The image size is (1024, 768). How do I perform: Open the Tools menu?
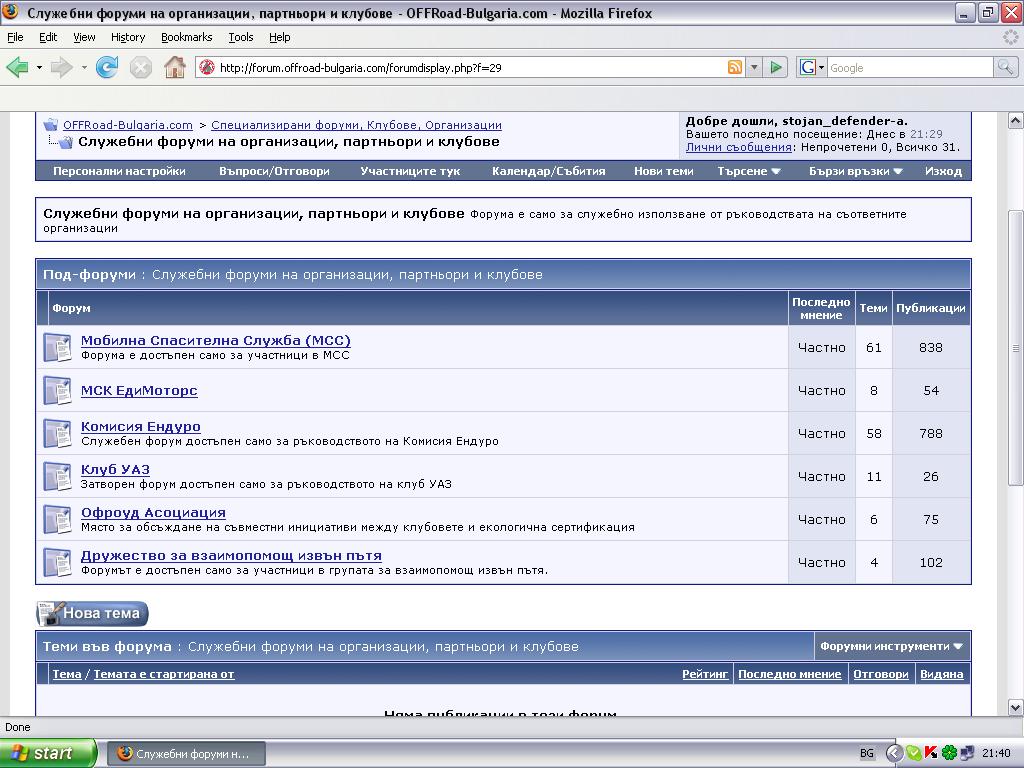pyautogui.click(x=241, y=37)
